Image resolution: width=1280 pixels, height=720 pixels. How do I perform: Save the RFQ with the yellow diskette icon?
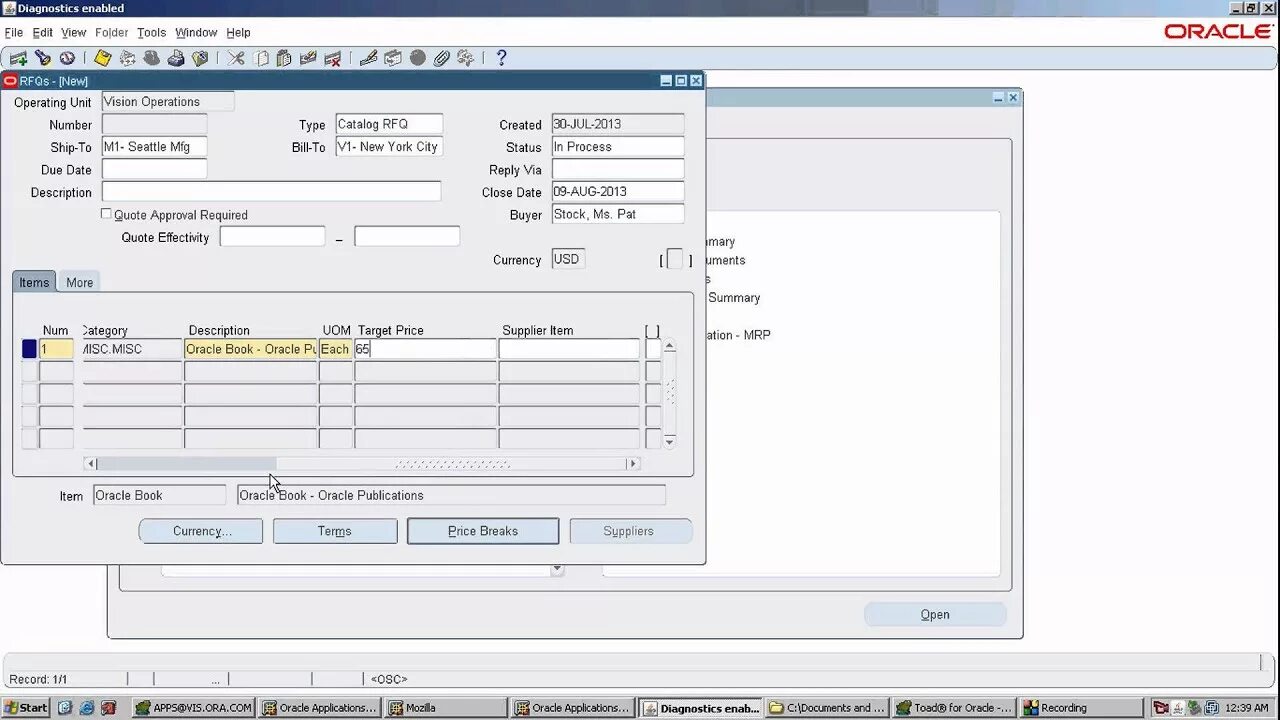(x=103, y=58)
